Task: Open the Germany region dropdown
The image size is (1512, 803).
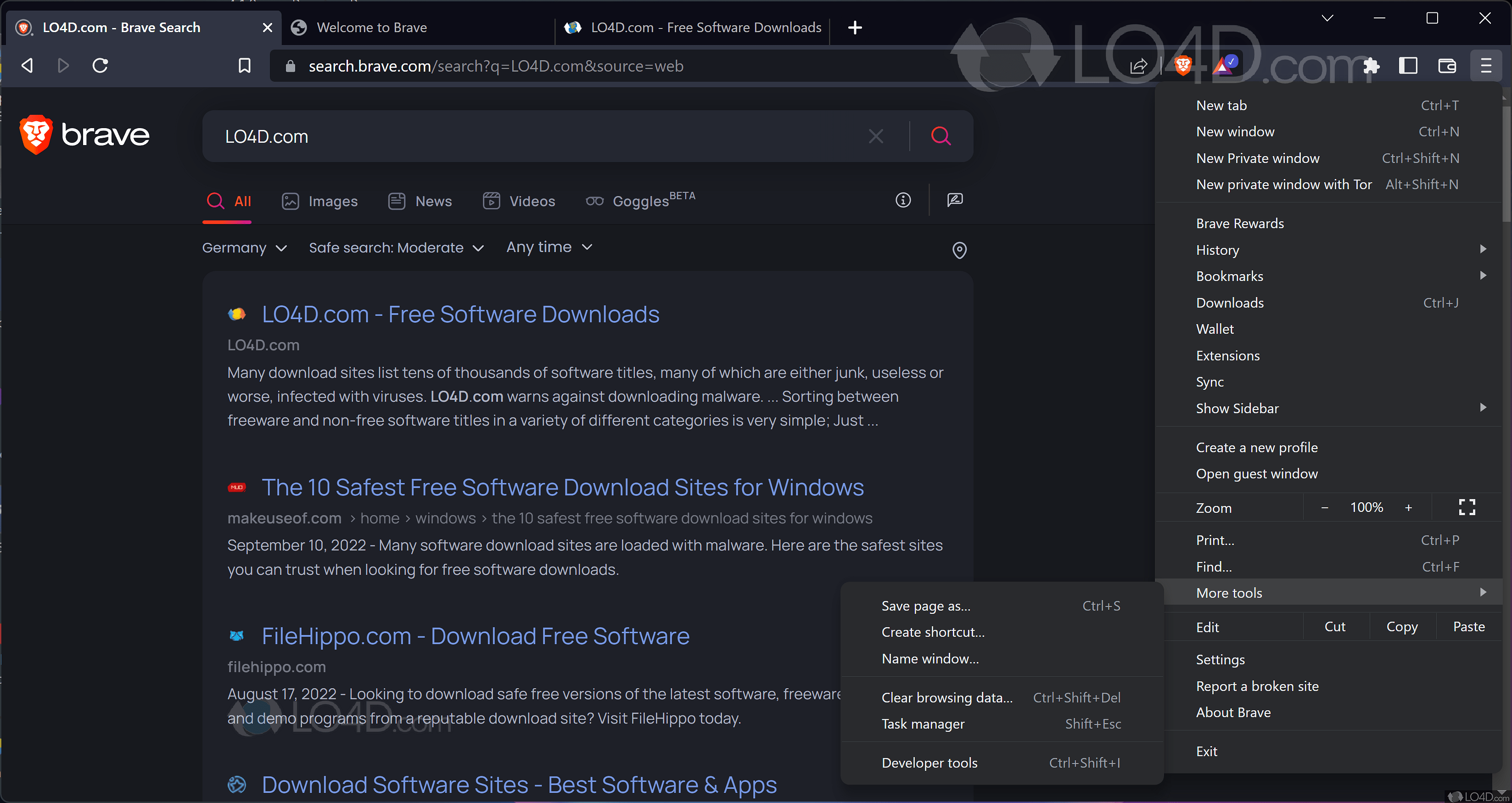Action: coord(244,248)
